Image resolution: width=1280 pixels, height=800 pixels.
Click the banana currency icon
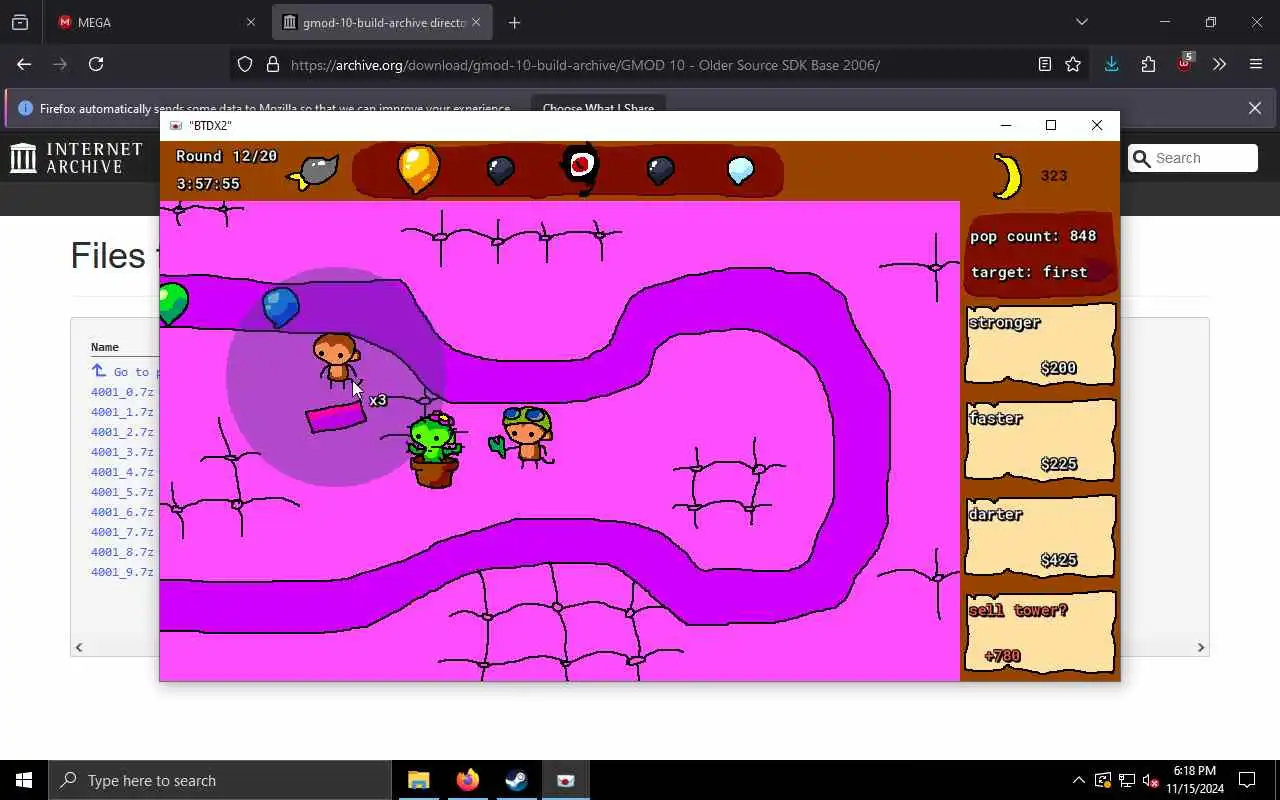tap(1008, 177)
